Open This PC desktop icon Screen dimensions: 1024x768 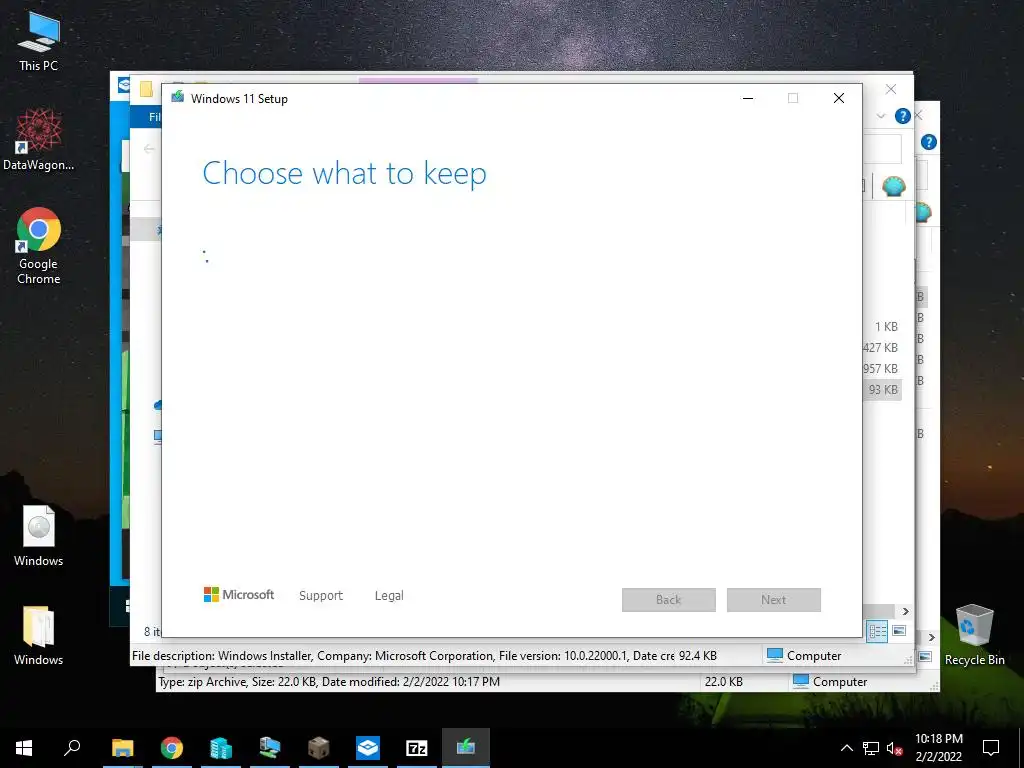39,41
